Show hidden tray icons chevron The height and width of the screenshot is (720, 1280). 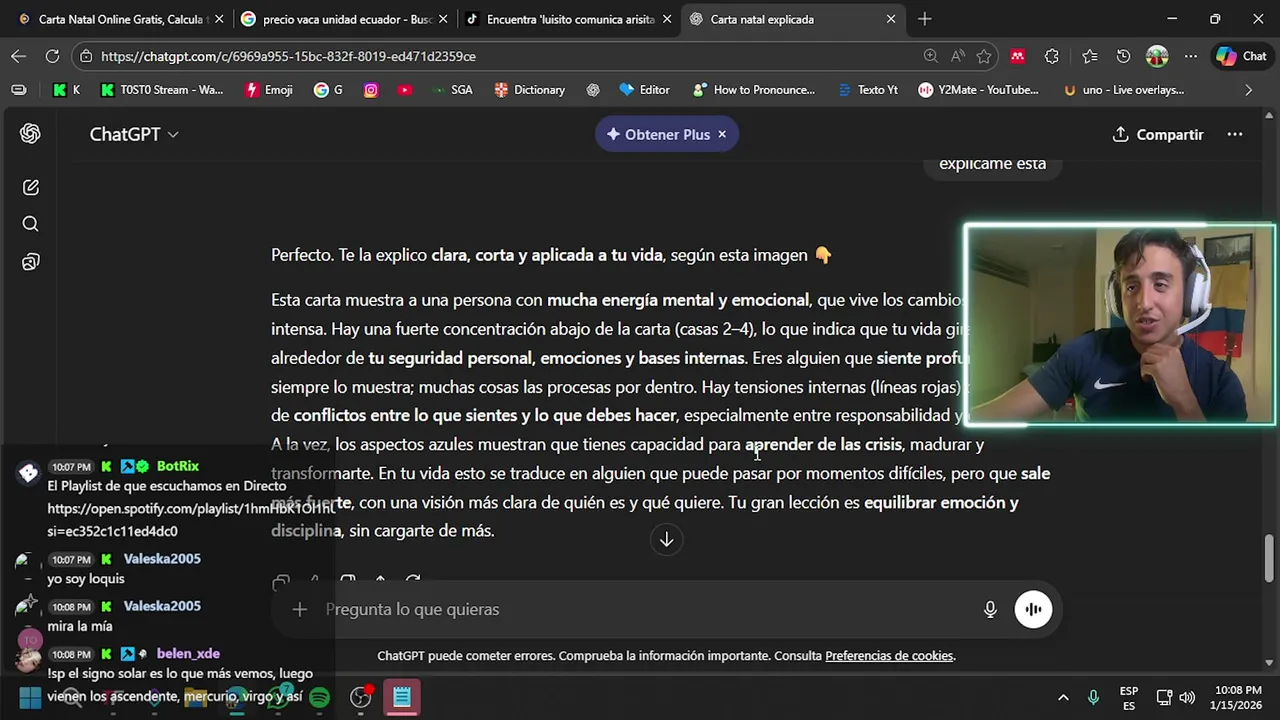pos(1063,697)
